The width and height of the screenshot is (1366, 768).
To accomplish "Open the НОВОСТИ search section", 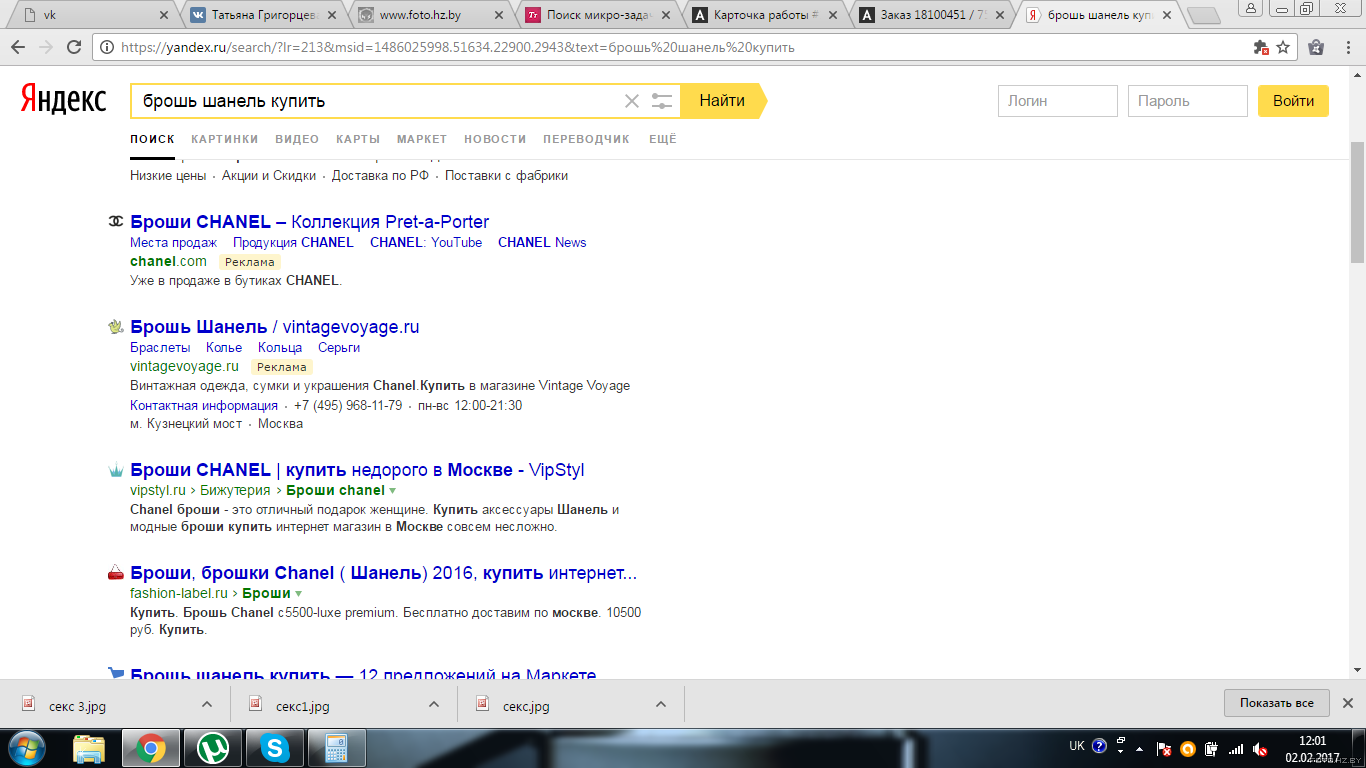I will [x=495, y=139].
